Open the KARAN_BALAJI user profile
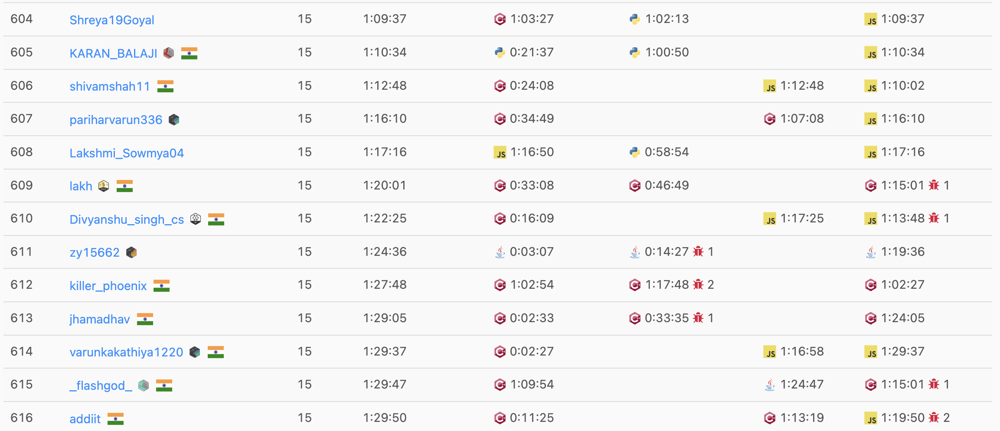The width and height of the screenshot is (1000, 431). 113,53
